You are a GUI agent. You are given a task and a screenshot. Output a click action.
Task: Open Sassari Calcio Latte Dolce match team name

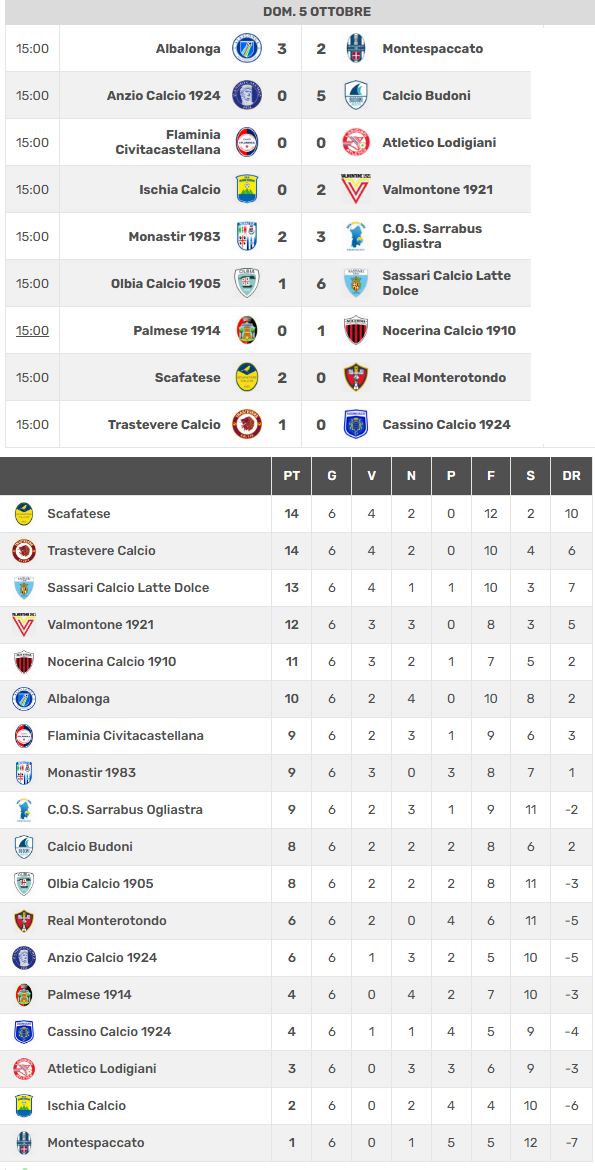coord(446,284)
